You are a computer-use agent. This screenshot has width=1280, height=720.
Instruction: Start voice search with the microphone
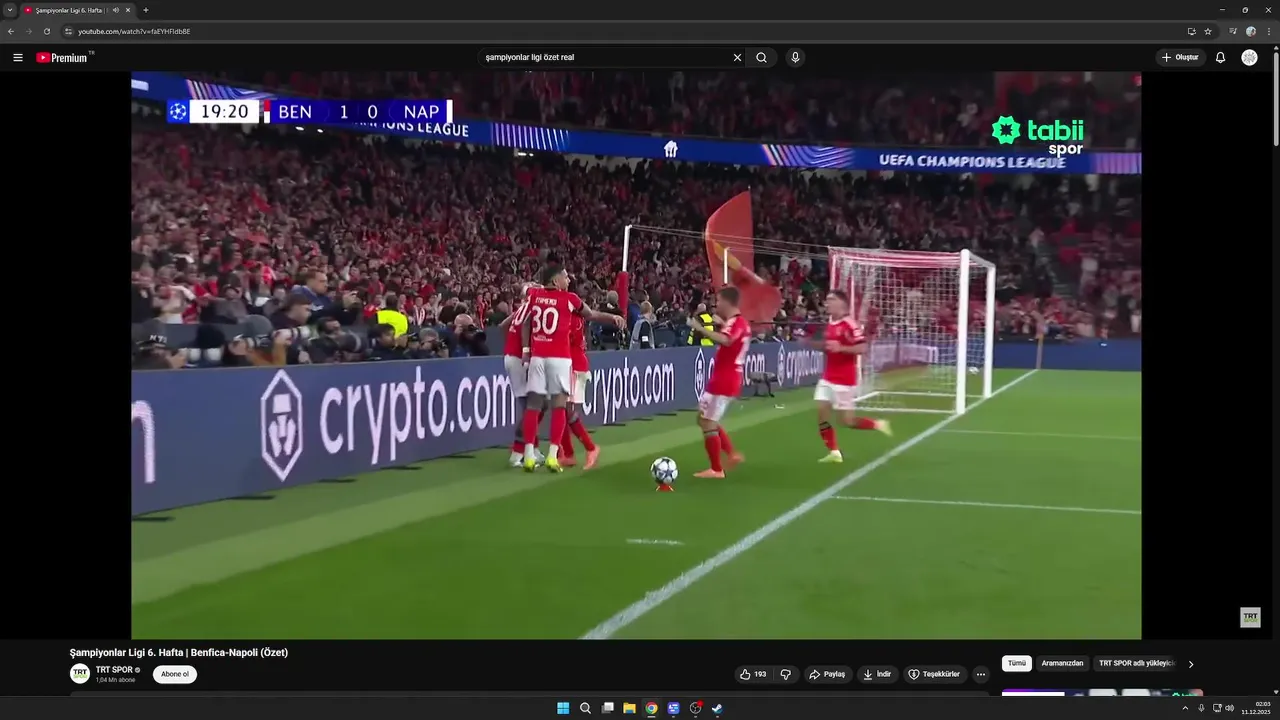[795, 58]
